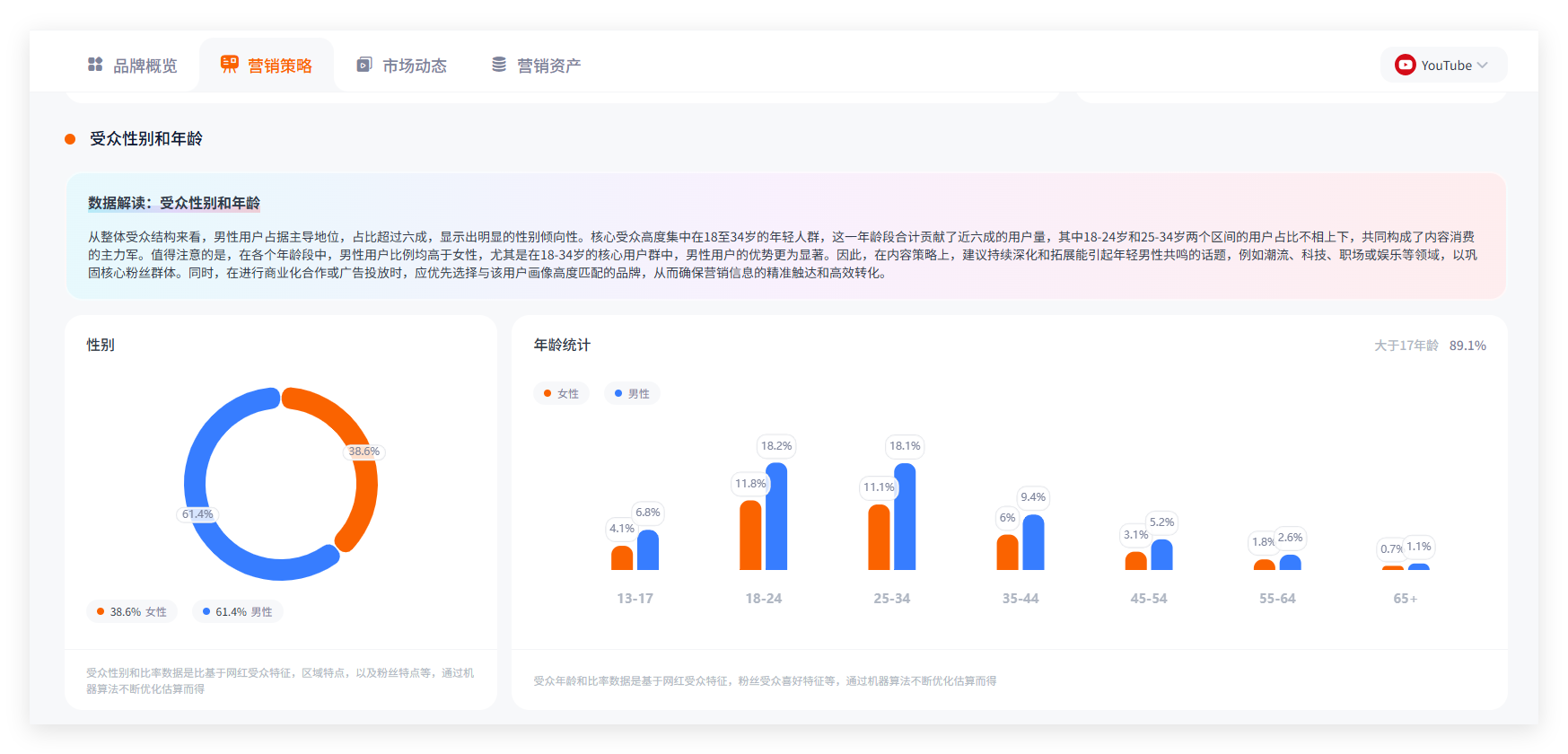Expand platform selector chevron arrow
Viewport: 1568px width, 754px height.
[1483, 65]
